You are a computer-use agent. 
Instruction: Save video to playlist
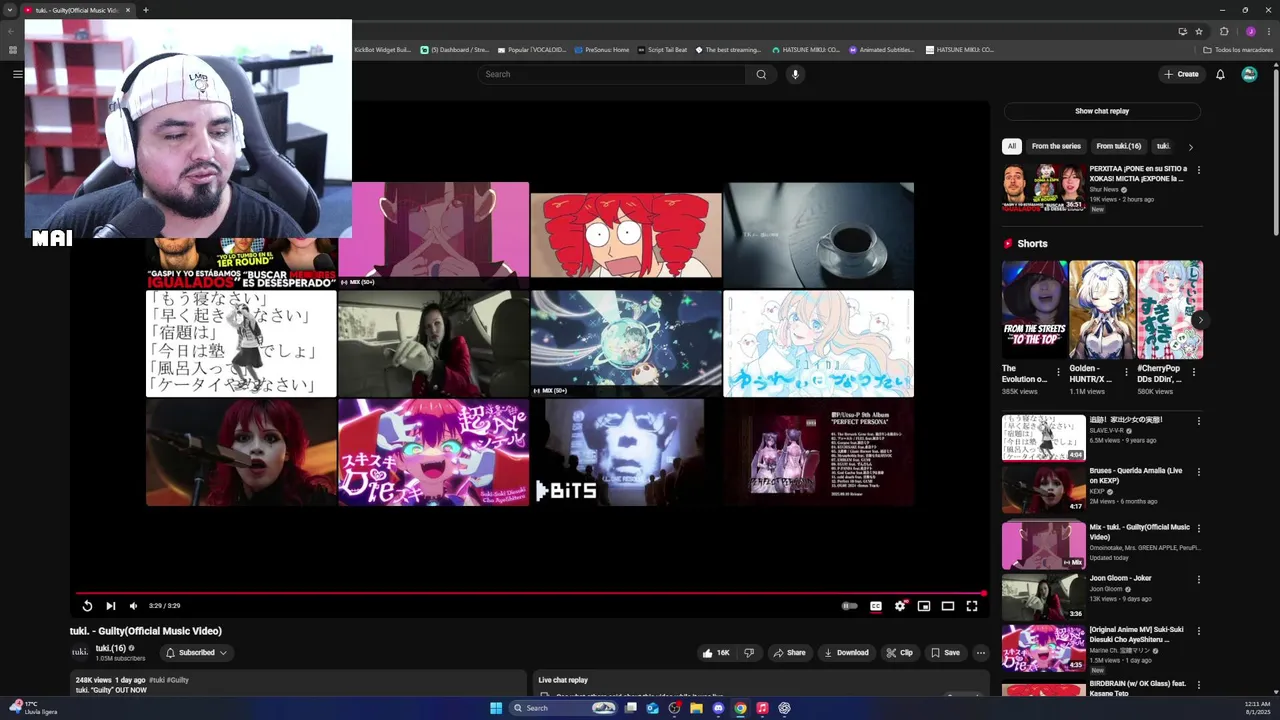[x=945, y=653]
